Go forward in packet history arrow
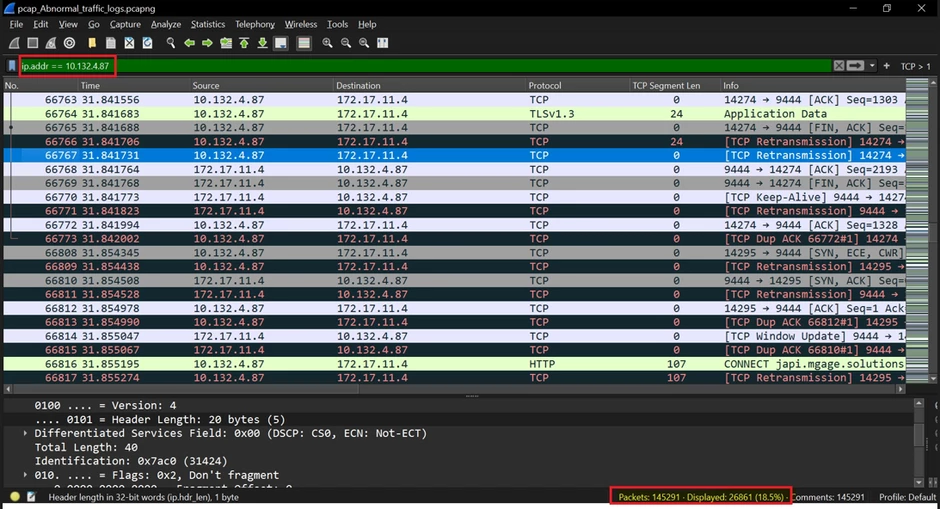This screenshot has height=509, width=940. [207, 43]
